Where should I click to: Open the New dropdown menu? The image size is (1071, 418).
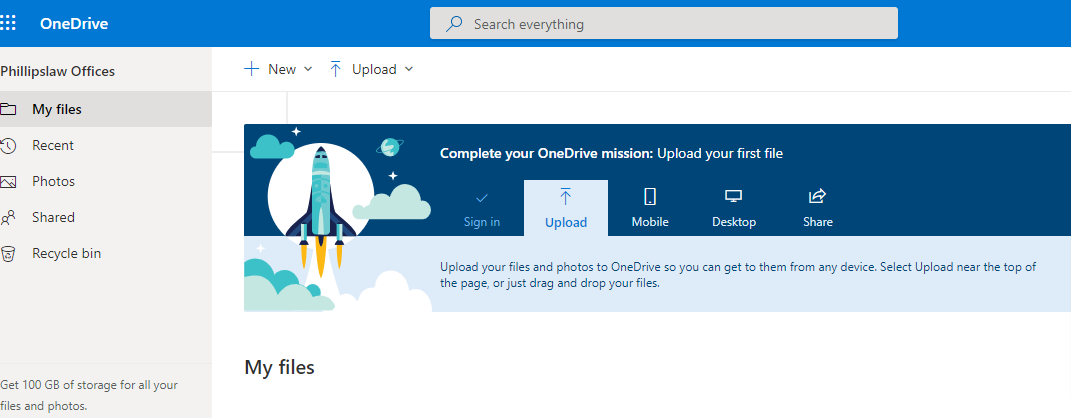point(280,69)
